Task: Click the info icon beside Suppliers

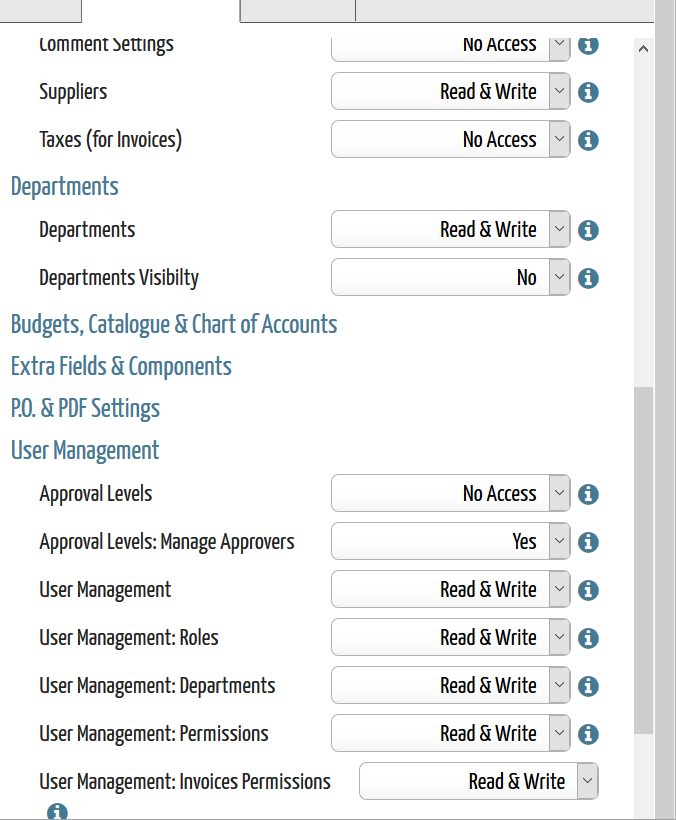Action: [x=588, y=93]
